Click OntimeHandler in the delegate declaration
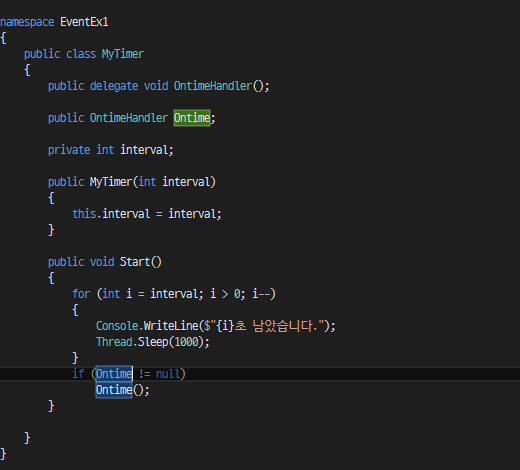 coord(213,86)
